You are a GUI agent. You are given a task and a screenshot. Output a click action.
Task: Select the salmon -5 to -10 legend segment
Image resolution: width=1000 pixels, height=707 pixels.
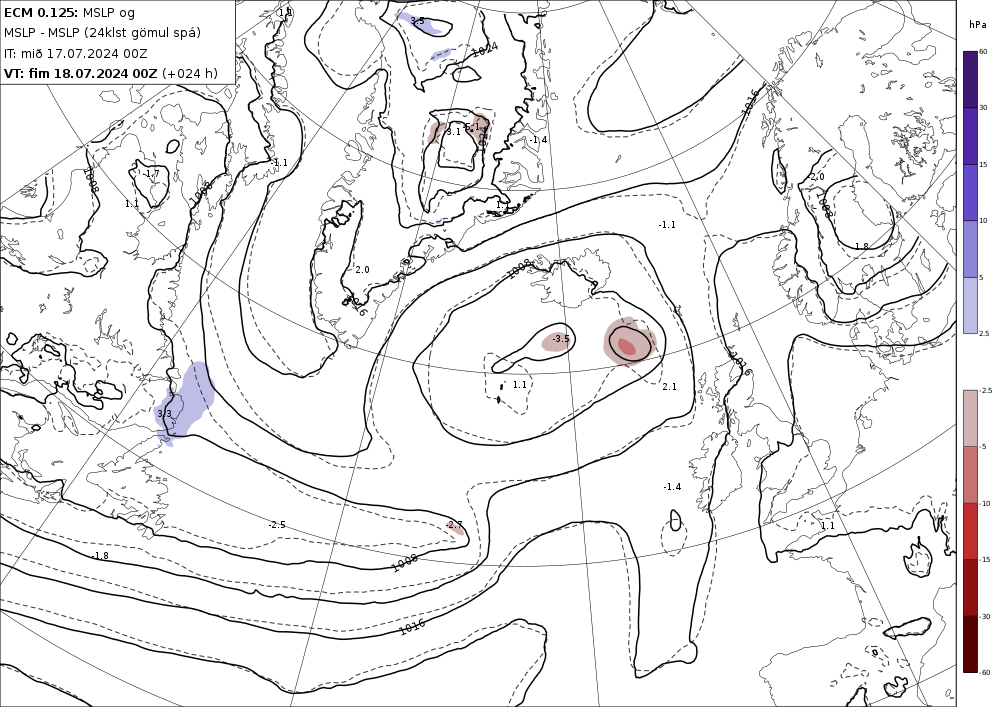click(x=970, y=474)
